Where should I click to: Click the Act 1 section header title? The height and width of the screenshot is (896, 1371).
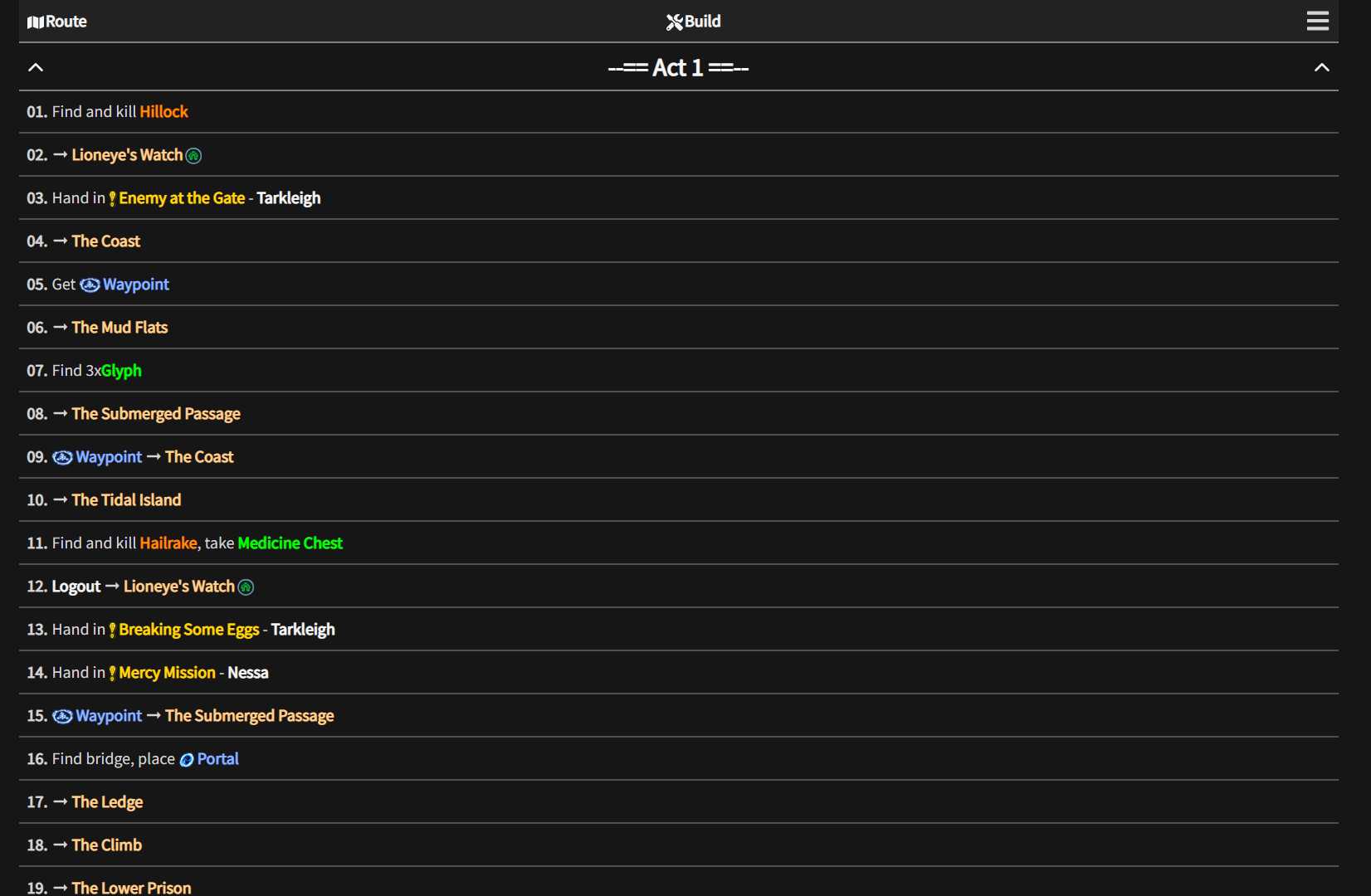[x=678, y=67]
